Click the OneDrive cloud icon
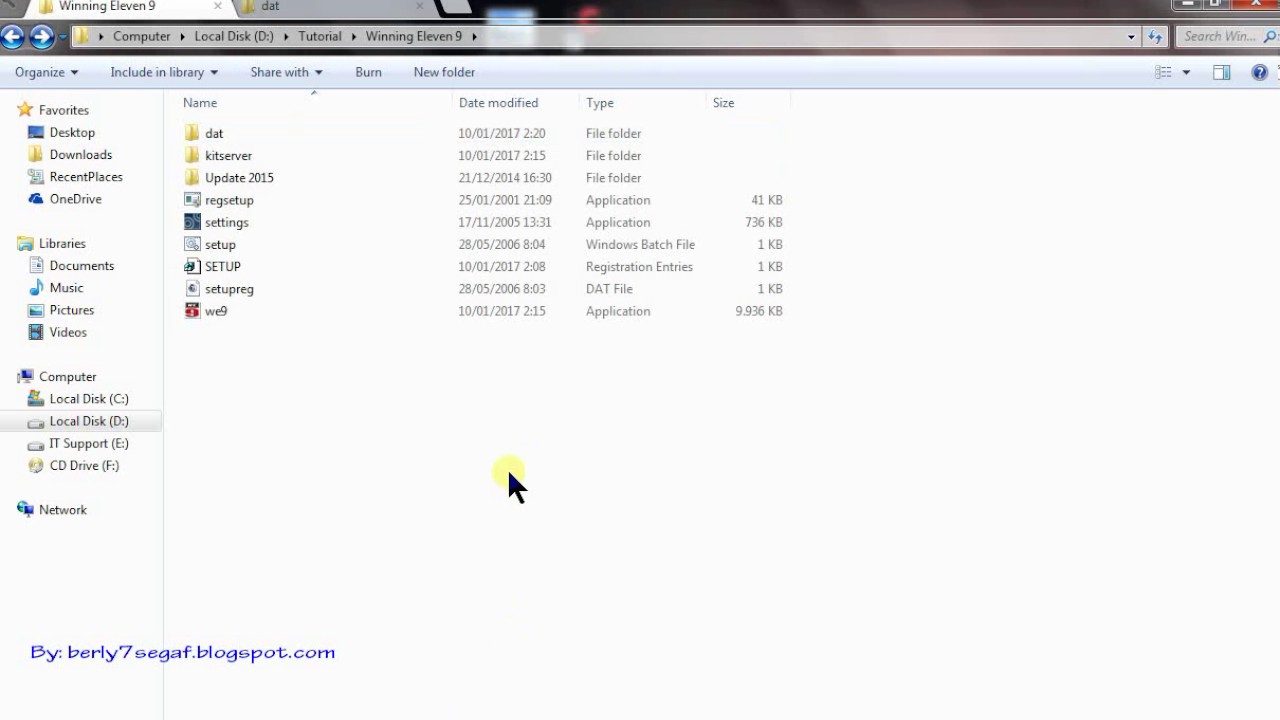Viewport: 1280px width, 720px height. coord(36,199)
